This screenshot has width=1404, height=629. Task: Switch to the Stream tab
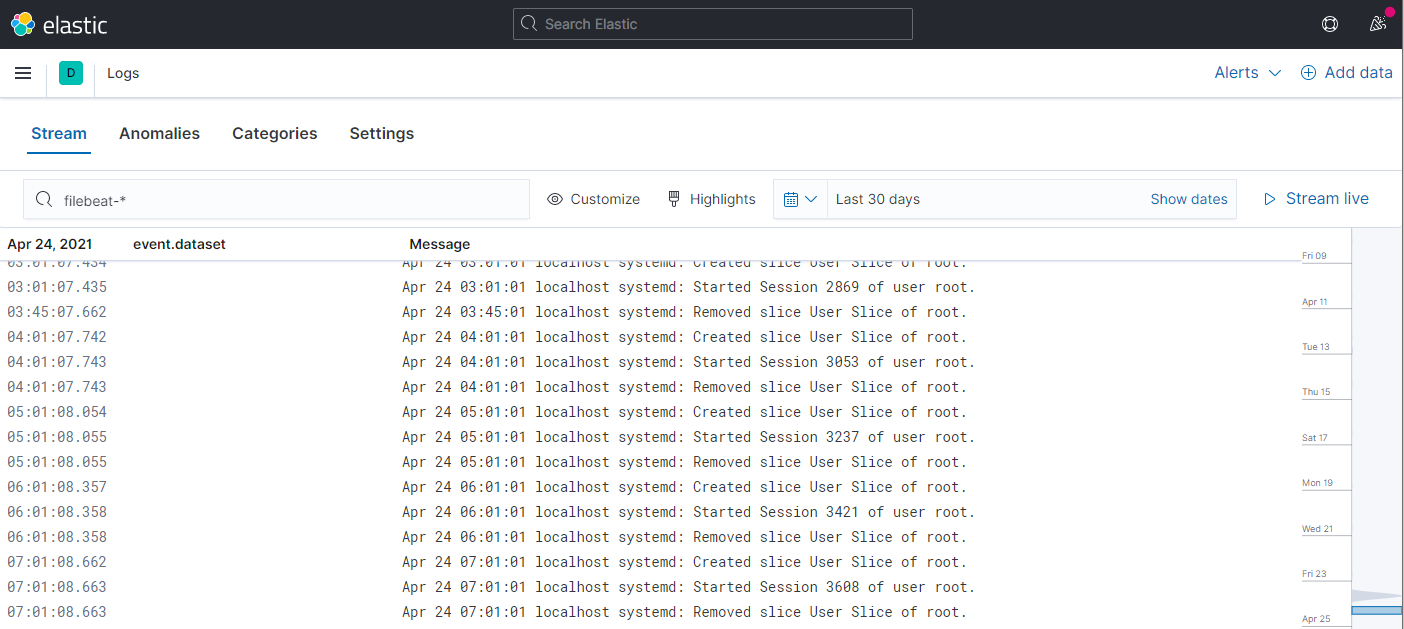click(59, 133)
